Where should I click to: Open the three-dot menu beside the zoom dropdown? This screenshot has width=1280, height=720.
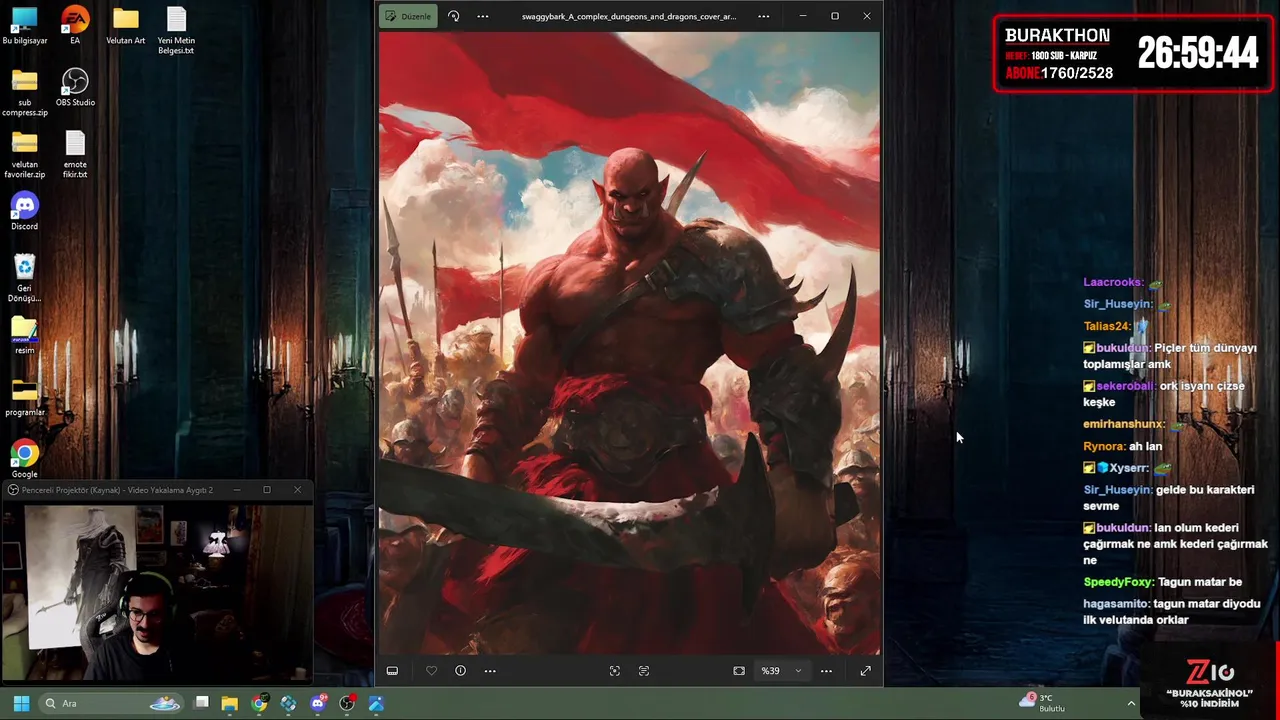(x=826, y=671)
